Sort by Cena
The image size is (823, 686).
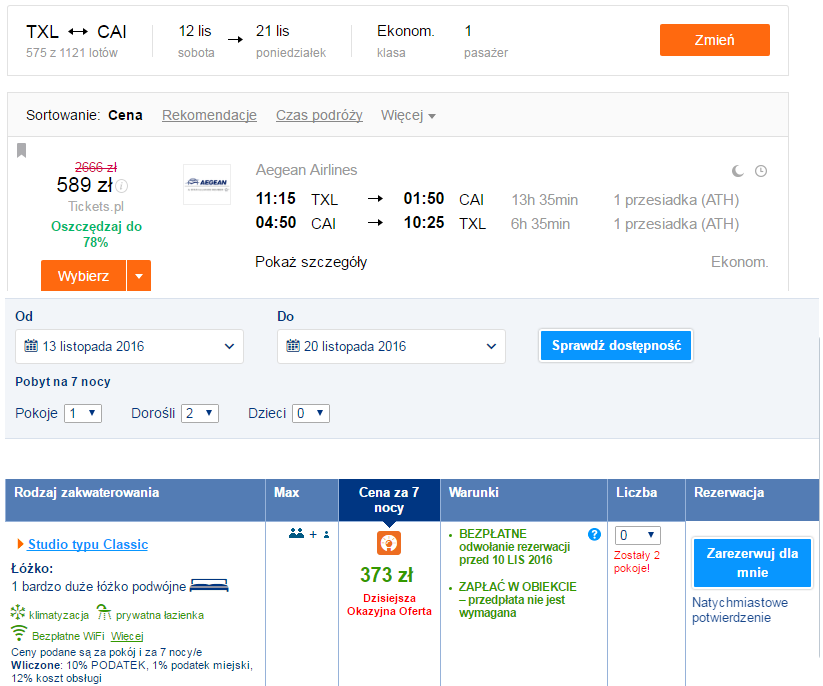click(125, 115)
